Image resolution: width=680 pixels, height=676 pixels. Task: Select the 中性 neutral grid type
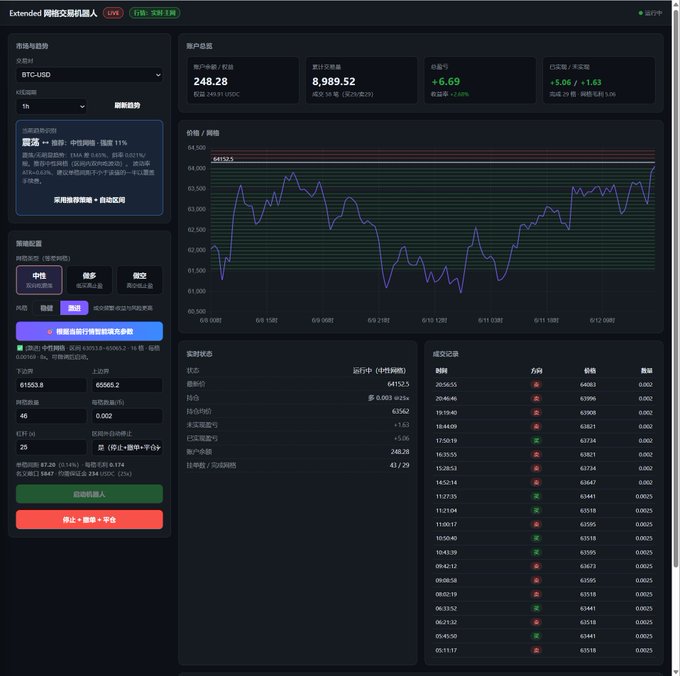[x=39, y=280]
